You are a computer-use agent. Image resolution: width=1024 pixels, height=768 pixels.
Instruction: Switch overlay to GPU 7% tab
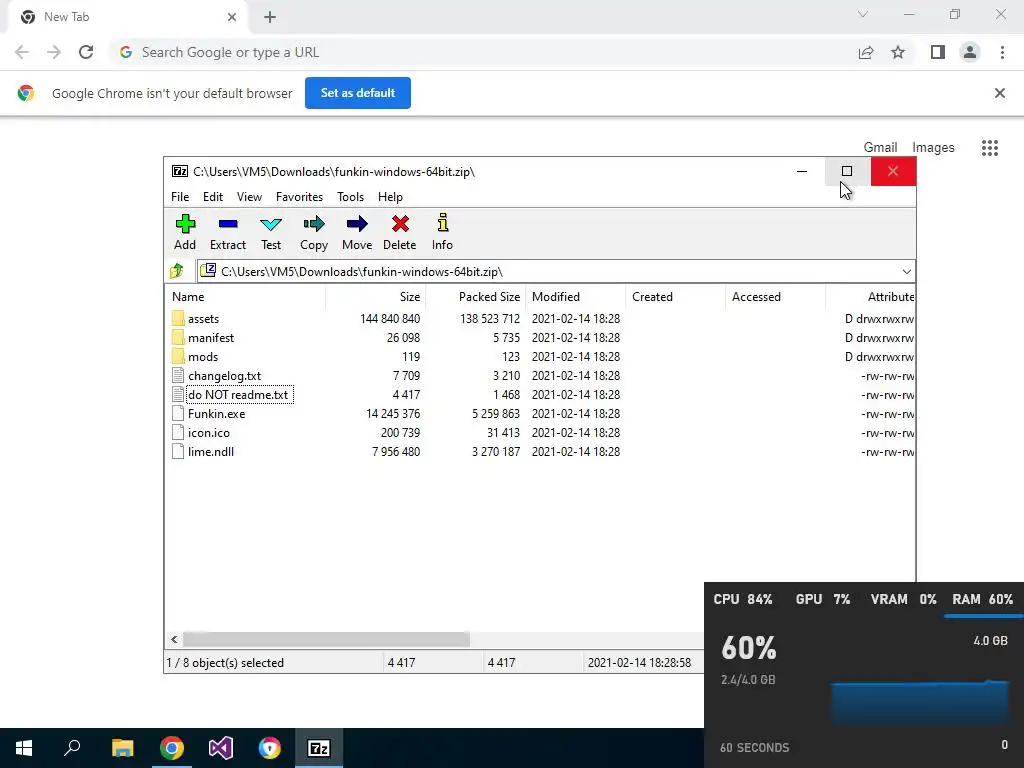coord(822,599)
